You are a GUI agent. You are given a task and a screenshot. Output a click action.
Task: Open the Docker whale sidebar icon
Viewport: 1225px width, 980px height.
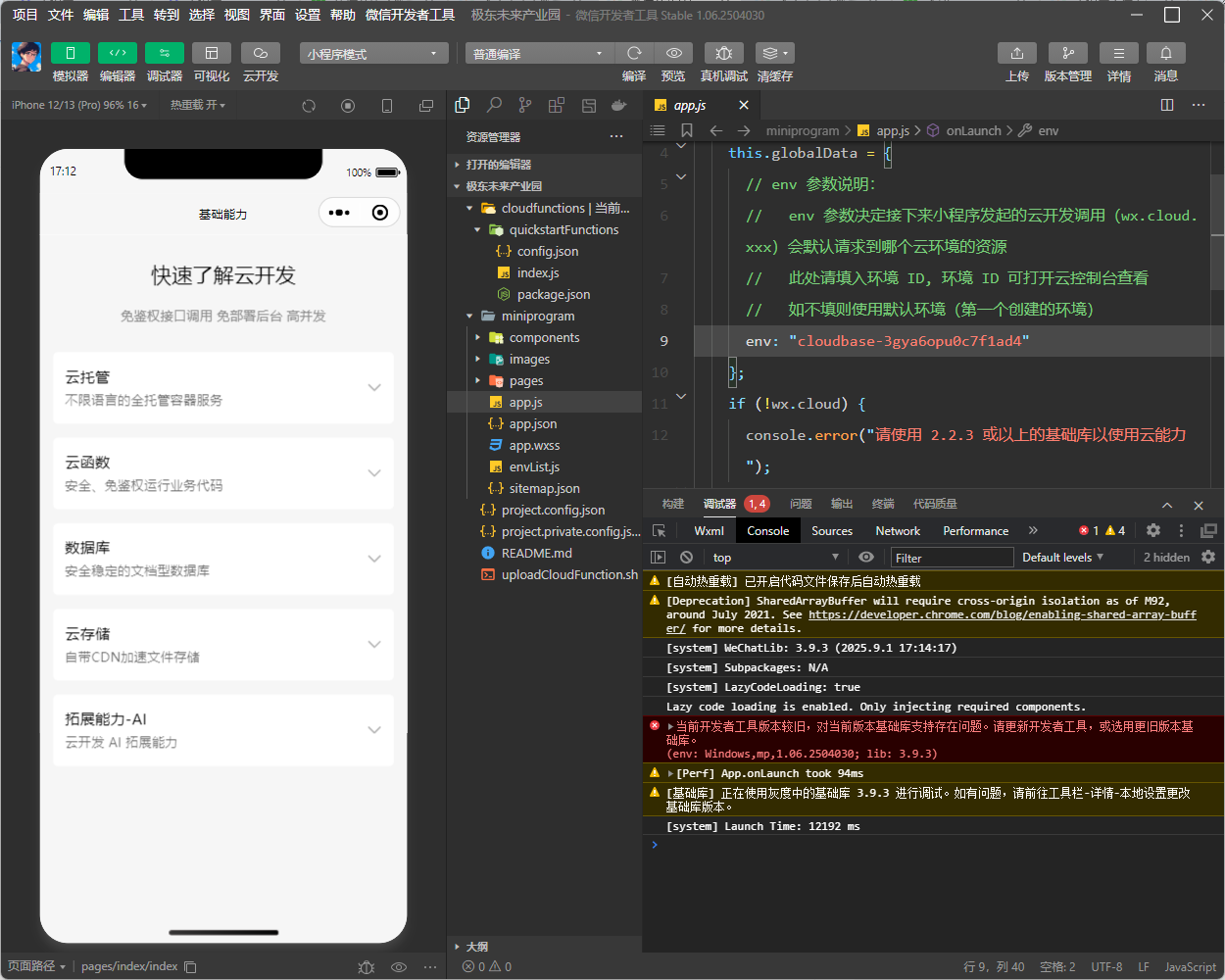(x=618, y=105)
